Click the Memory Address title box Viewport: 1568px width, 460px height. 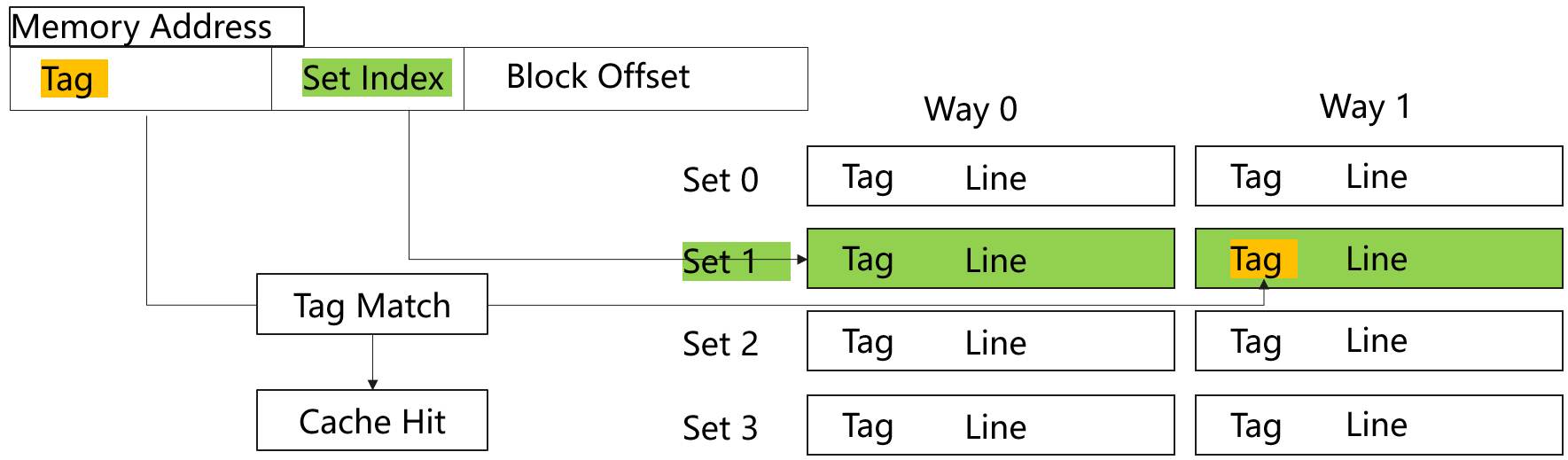point(156,27)
